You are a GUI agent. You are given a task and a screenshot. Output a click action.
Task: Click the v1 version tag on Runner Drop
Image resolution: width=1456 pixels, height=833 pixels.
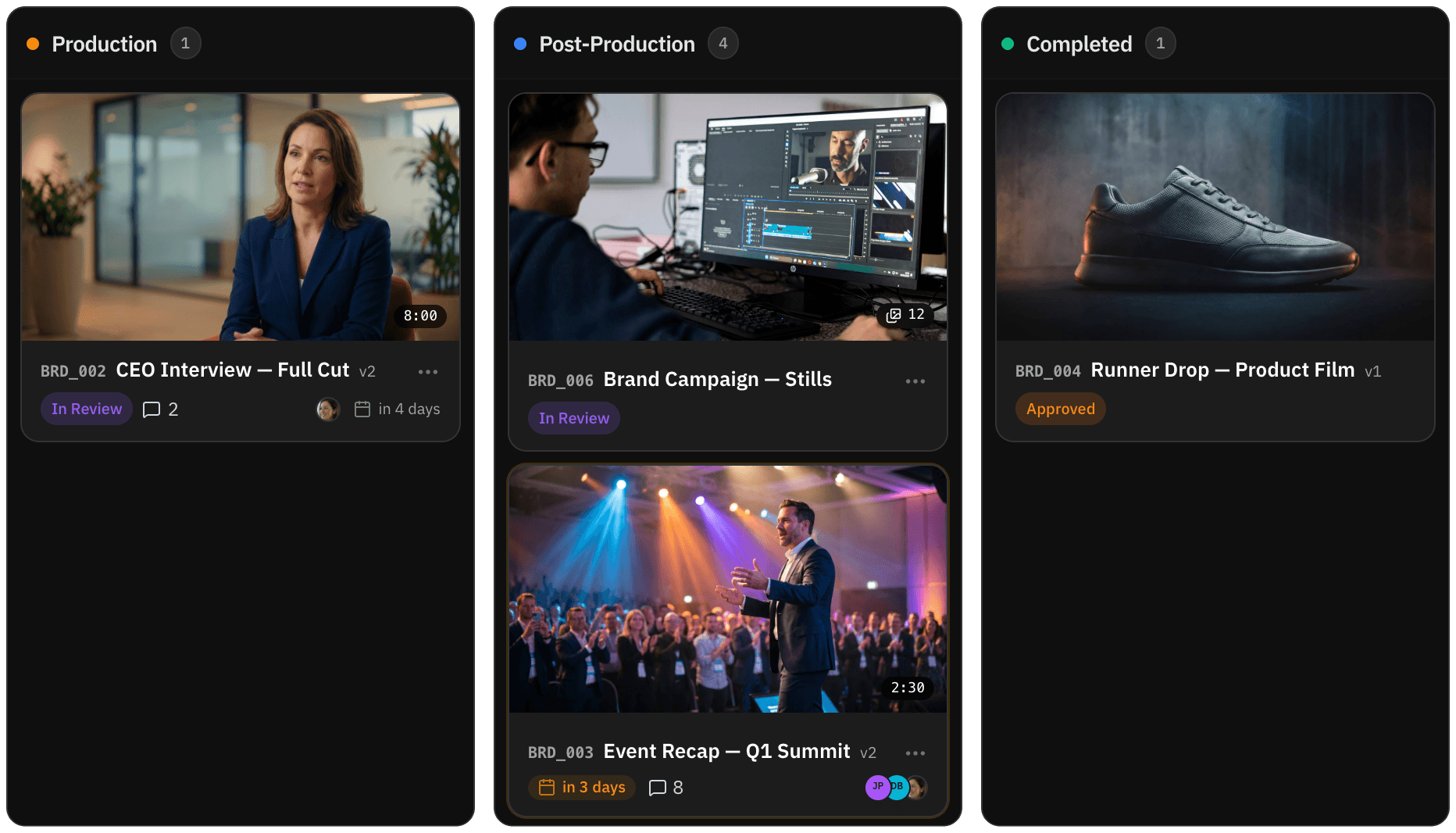[x=1372, y=372]
